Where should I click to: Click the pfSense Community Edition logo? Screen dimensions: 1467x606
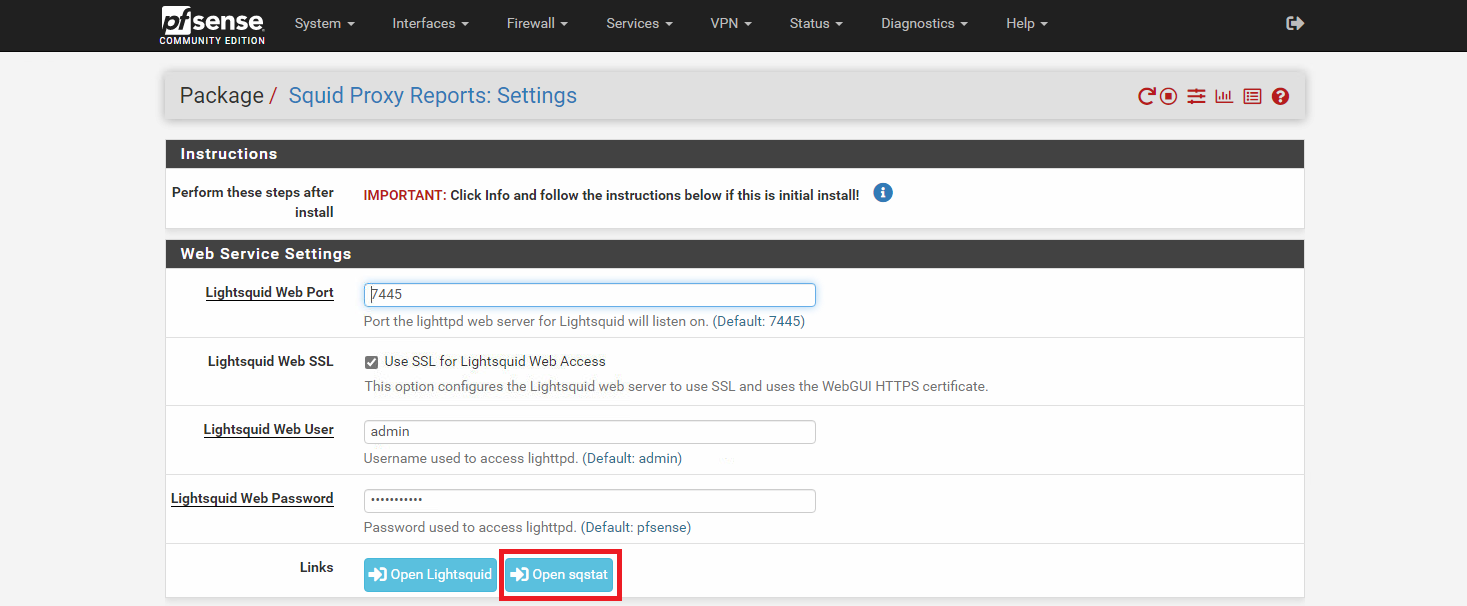pos(212,25)
